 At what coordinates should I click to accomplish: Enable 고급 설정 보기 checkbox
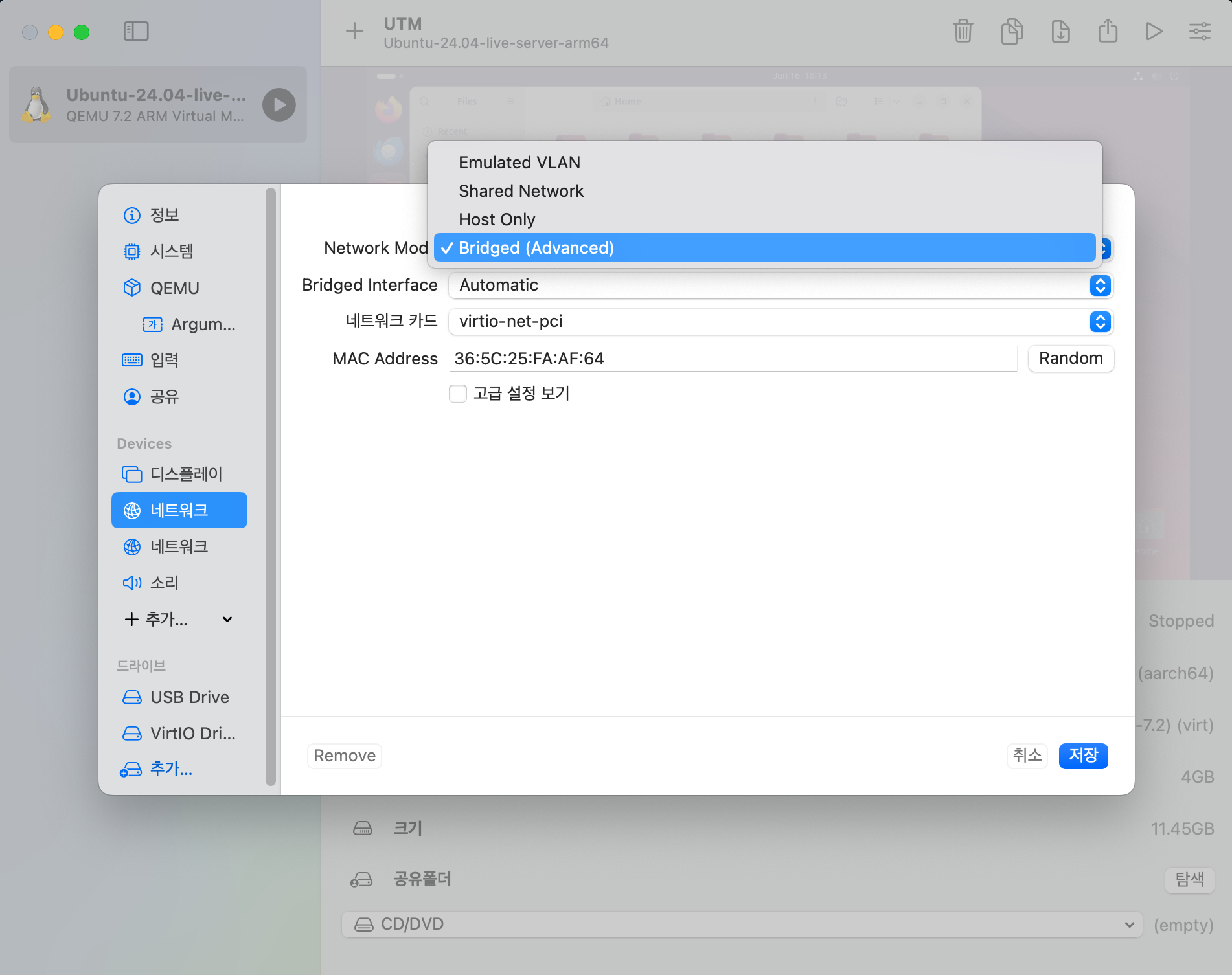pyautogui.click(x=458, y=394)
